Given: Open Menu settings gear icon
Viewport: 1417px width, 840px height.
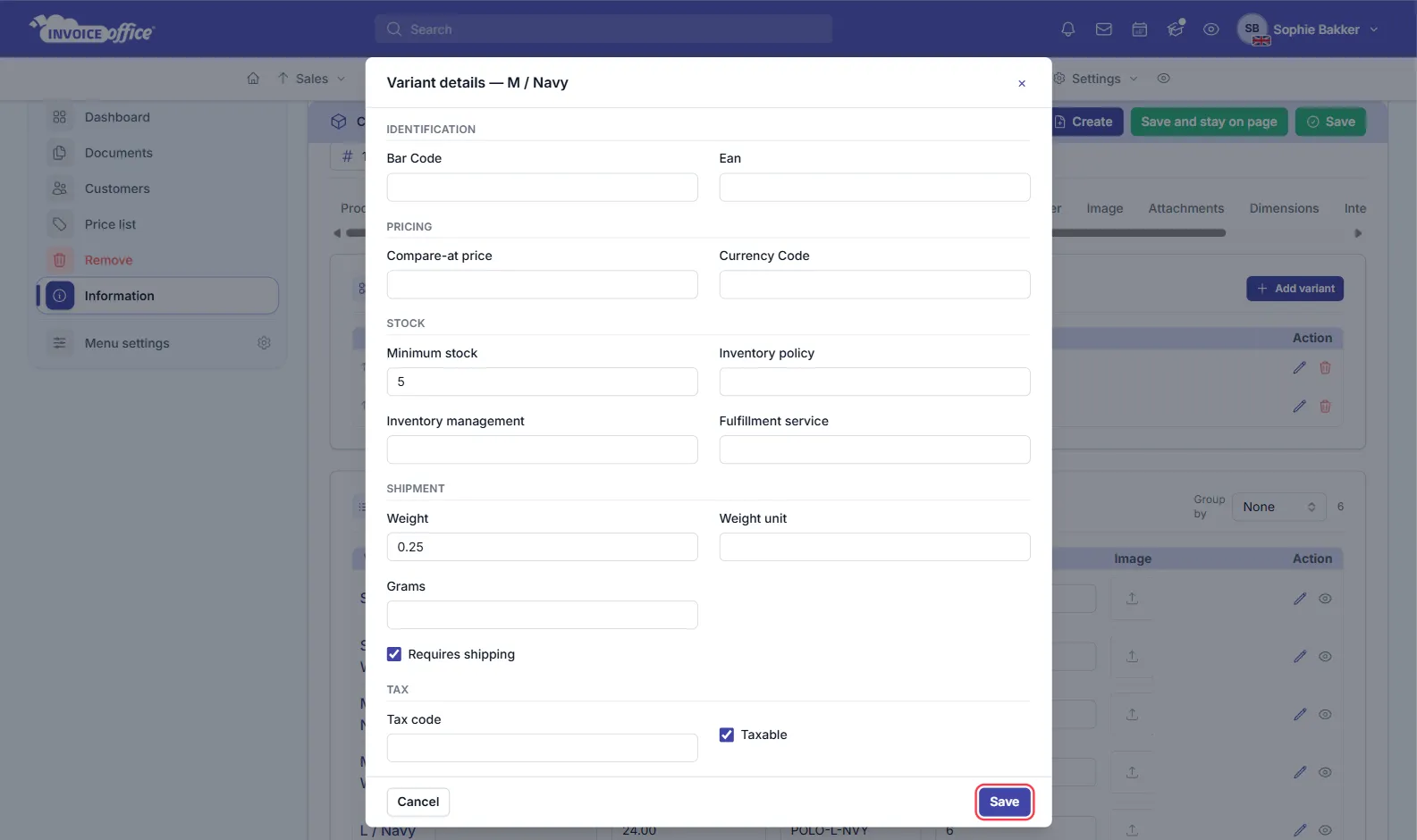Looking at the screenshot, I should click(x=264, y=343).
